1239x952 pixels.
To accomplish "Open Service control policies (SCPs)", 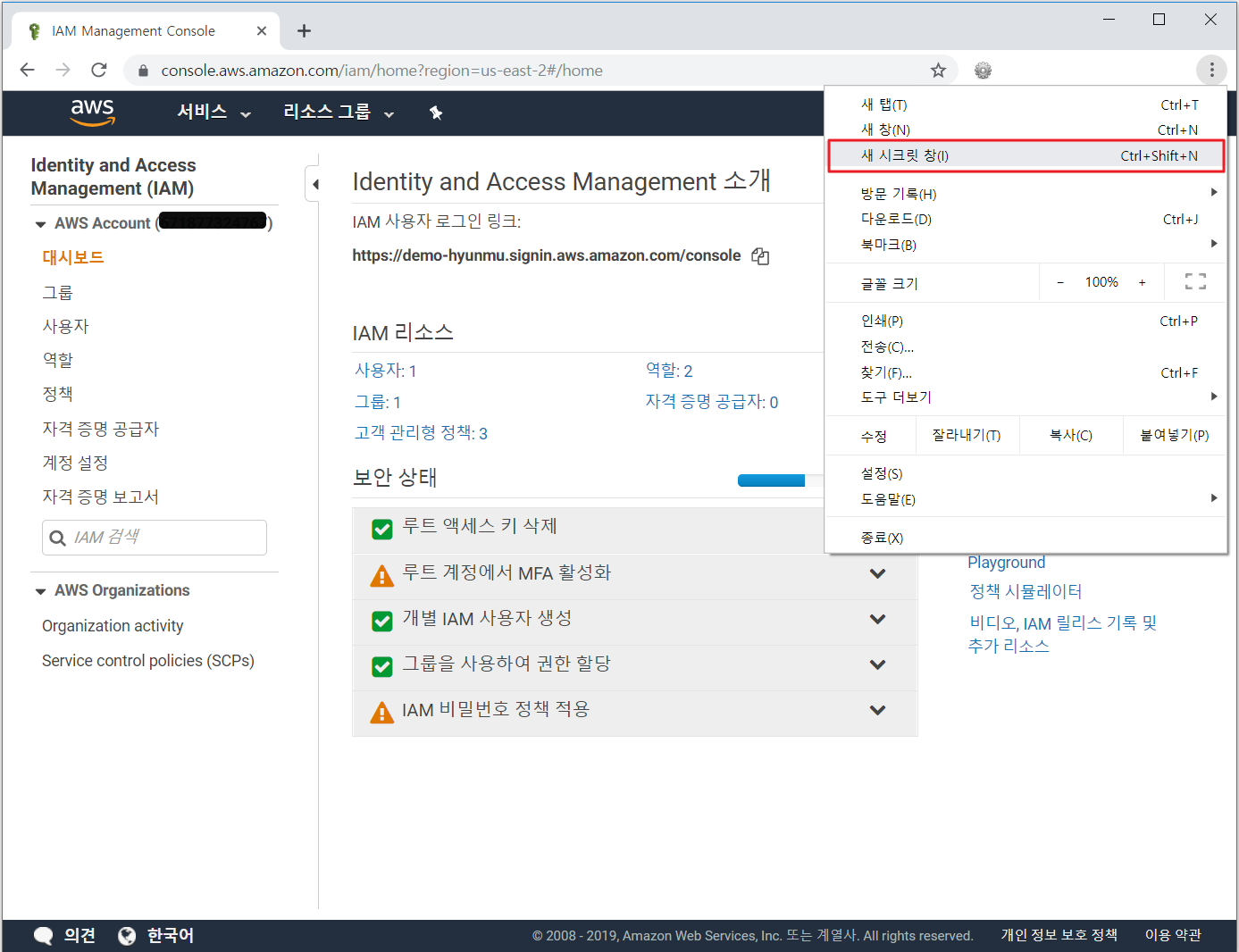I will point(148,661).
